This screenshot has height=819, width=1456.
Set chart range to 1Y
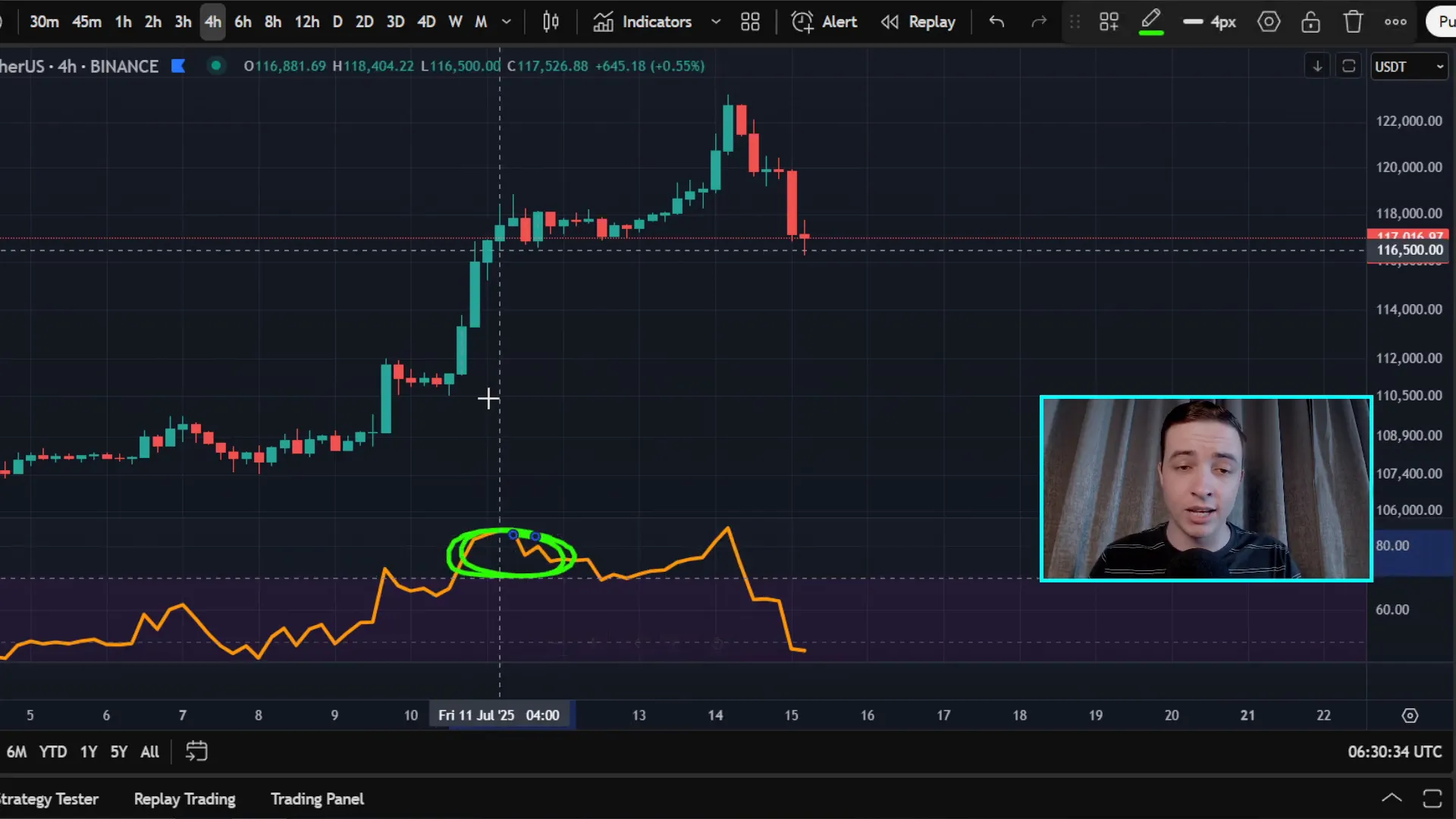(x=89, y=752)
